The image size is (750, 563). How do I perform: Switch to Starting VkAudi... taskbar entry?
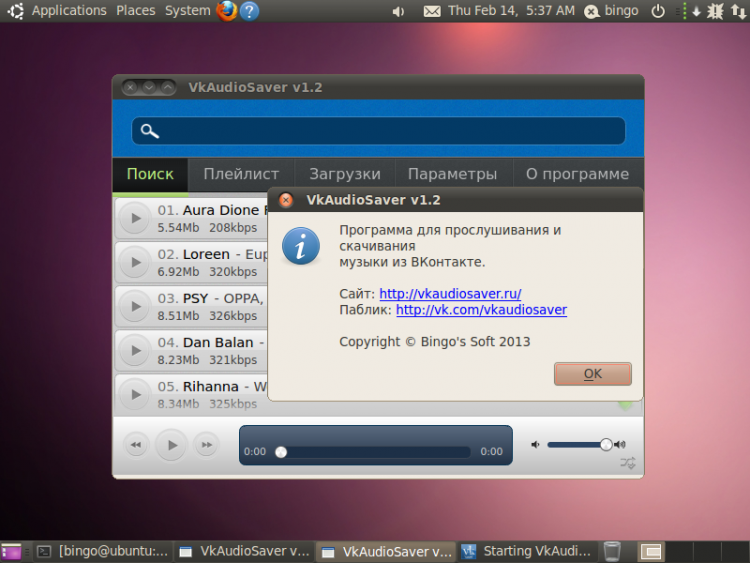click(527, 552)
